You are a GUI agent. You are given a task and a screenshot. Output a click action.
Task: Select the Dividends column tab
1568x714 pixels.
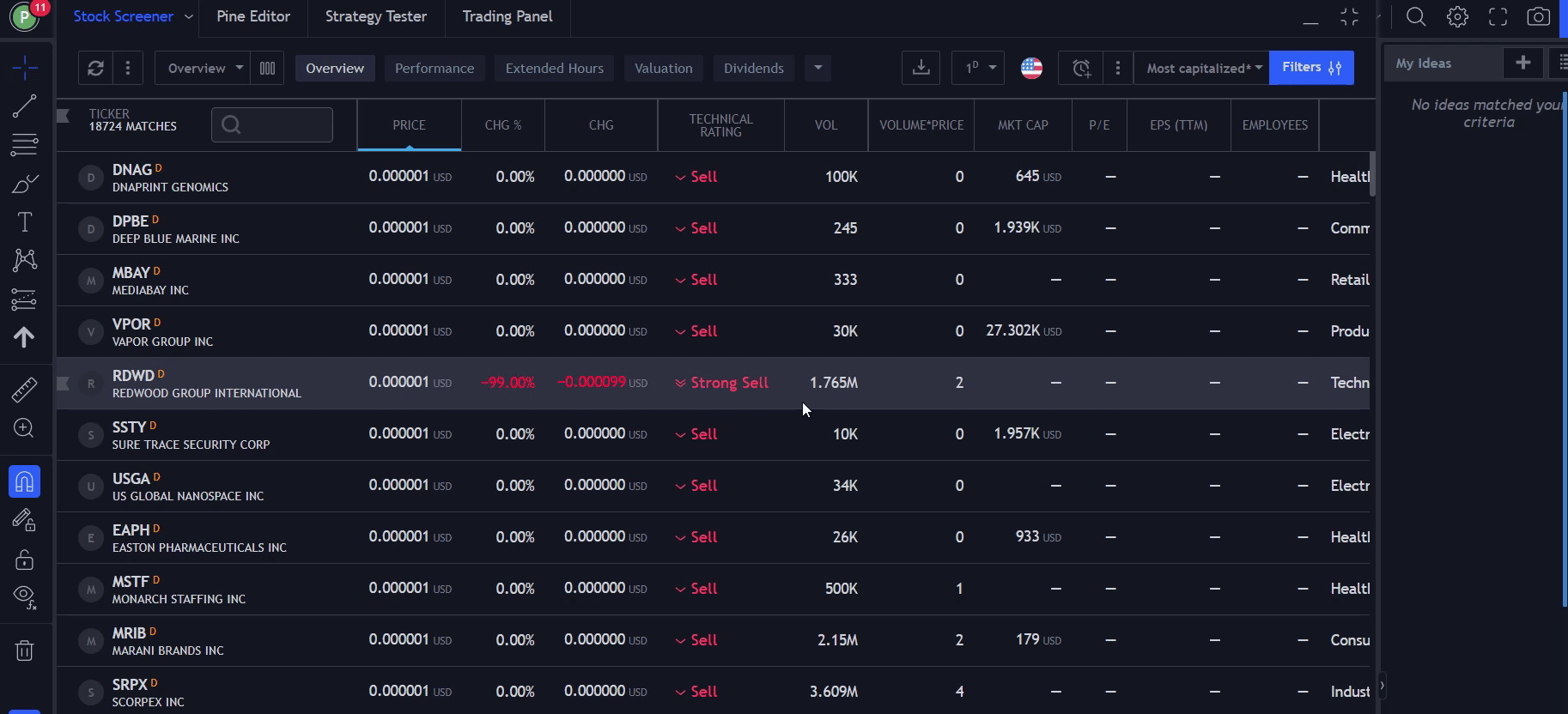coord(754,68)
